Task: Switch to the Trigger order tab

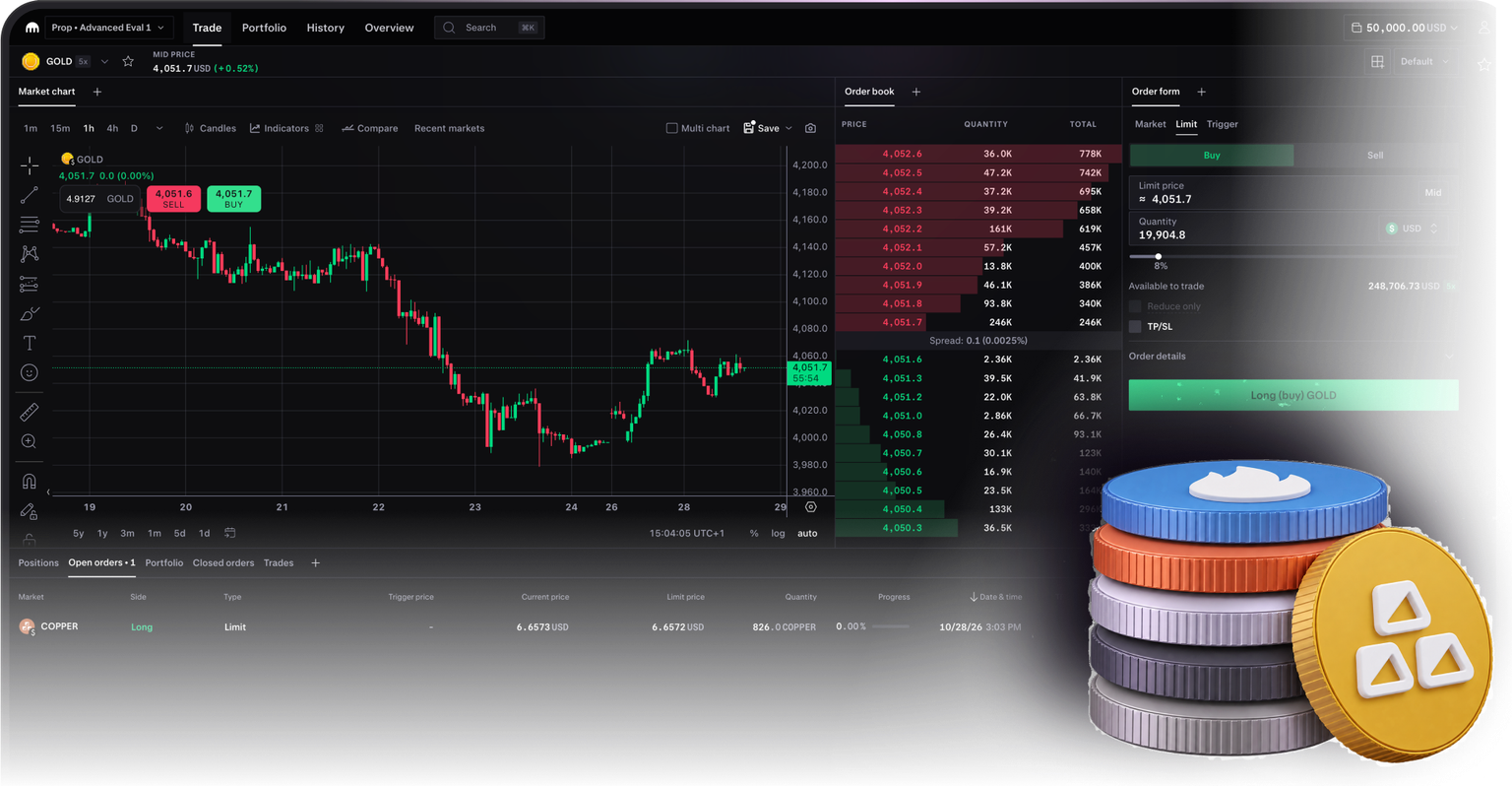Action: click(x=1223, y=124)
